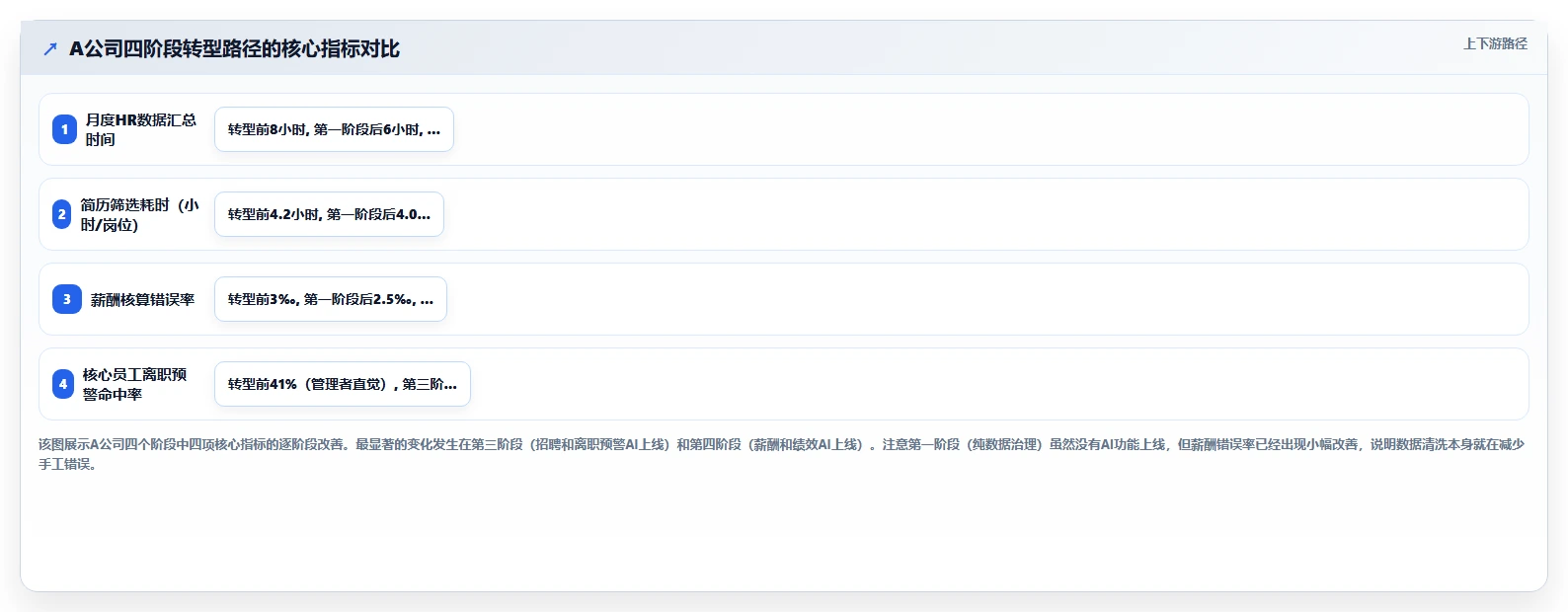Open the 转型前41% detail chip
Screen dimensions: 1568x612
[343, 384]
